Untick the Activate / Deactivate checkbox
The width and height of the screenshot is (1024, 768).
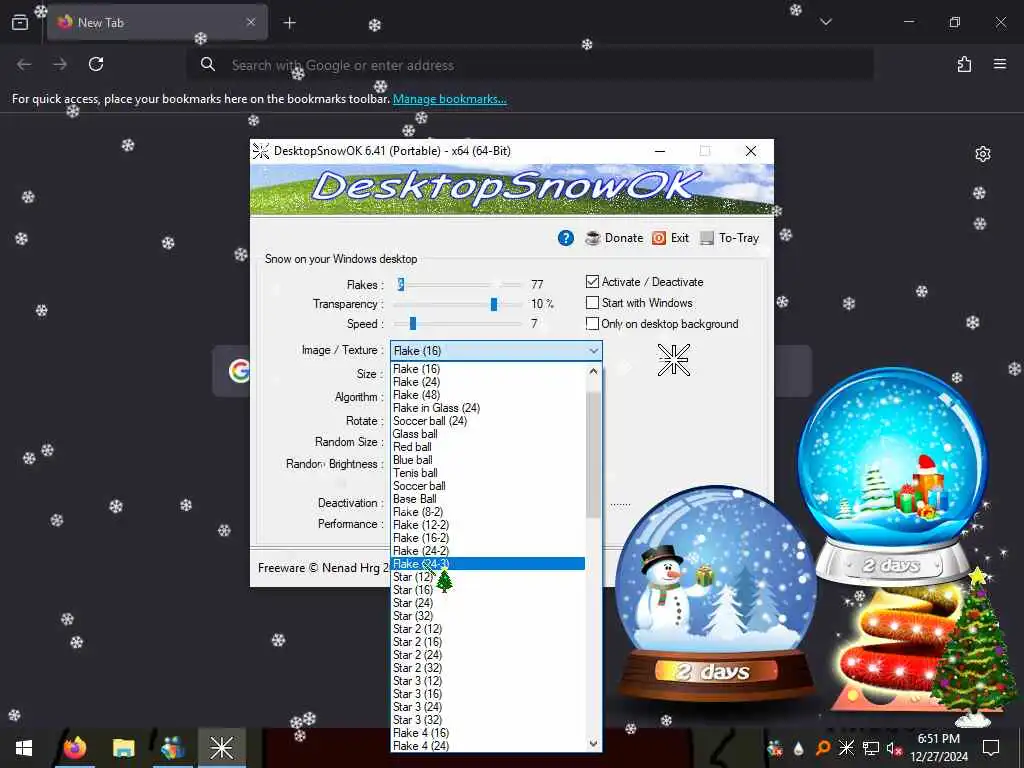[x=592, y=282]
